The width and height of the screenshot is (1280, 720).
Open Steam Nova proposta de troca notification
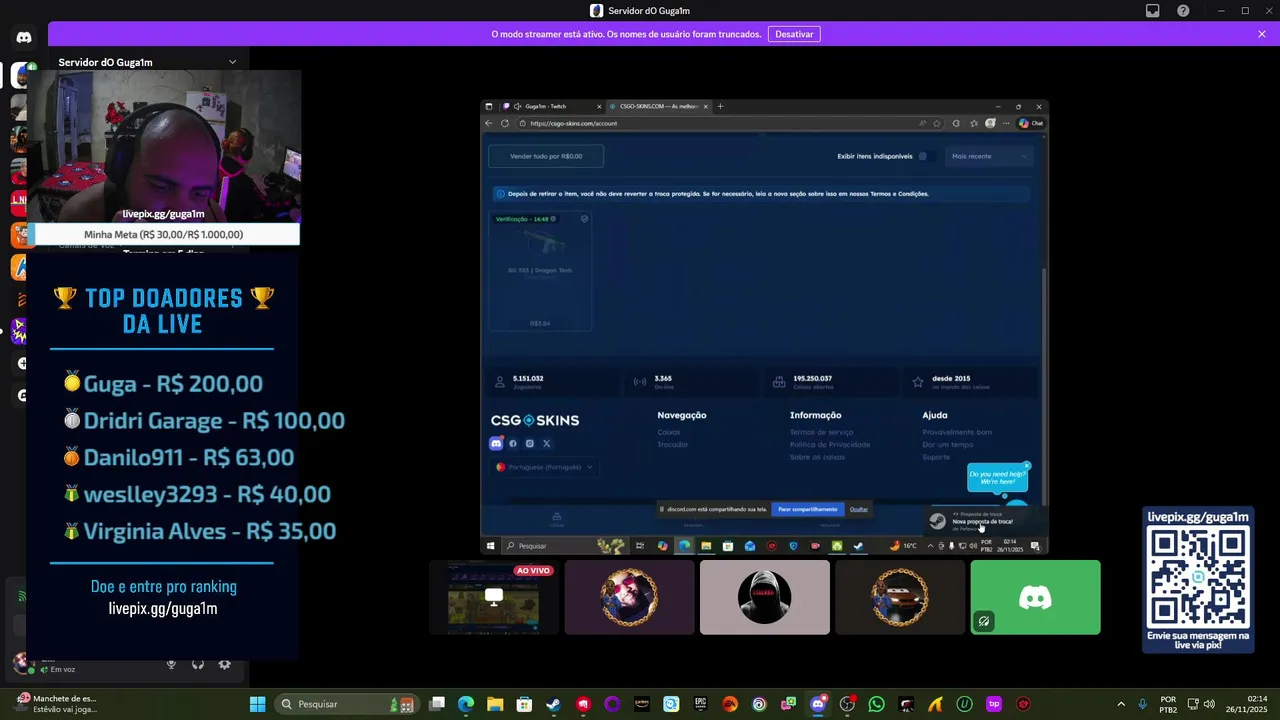point(985,521)
